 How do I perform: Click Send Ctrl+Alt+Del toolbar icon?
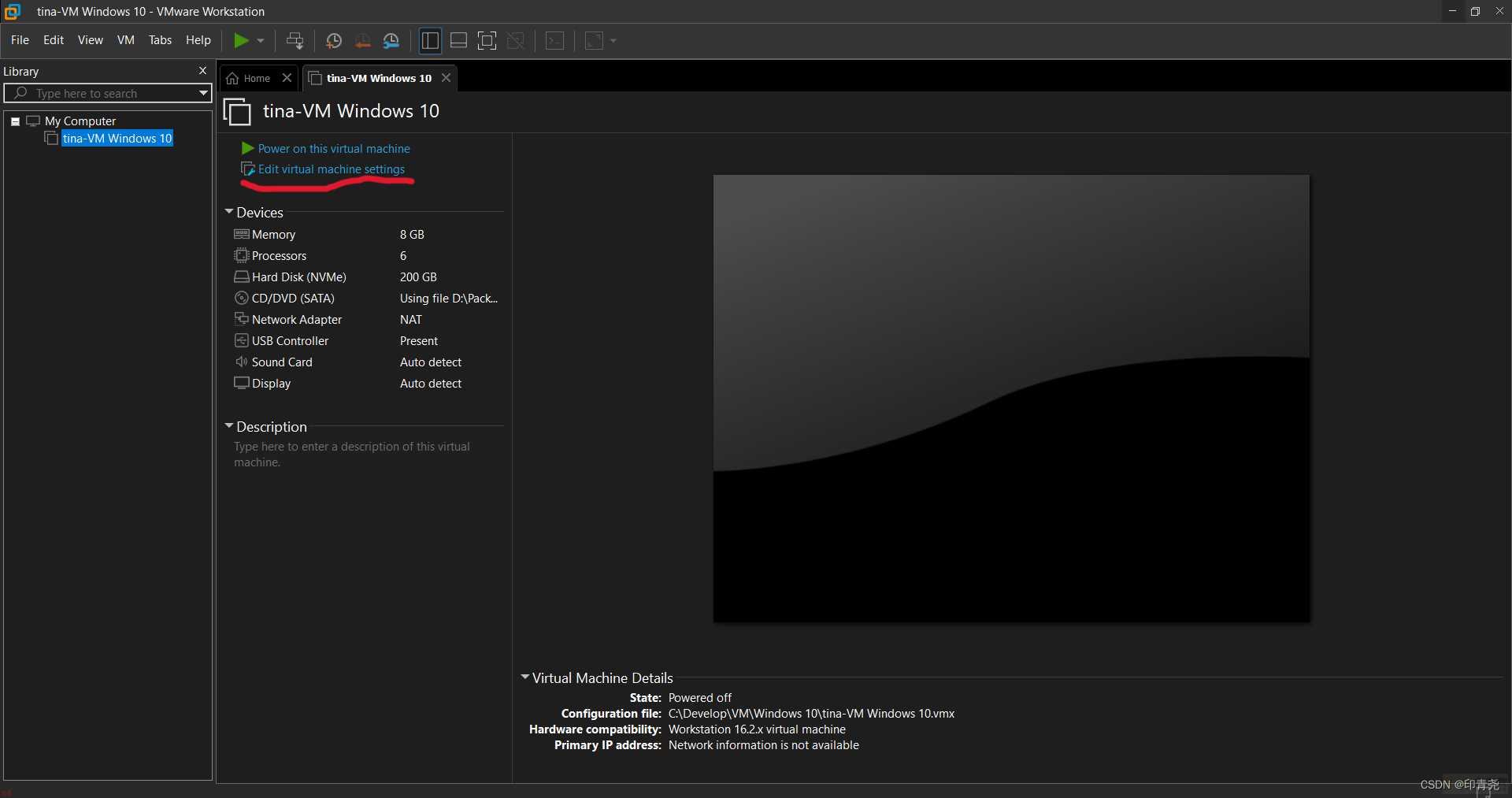pyautogui.click(x=295, y=41)
